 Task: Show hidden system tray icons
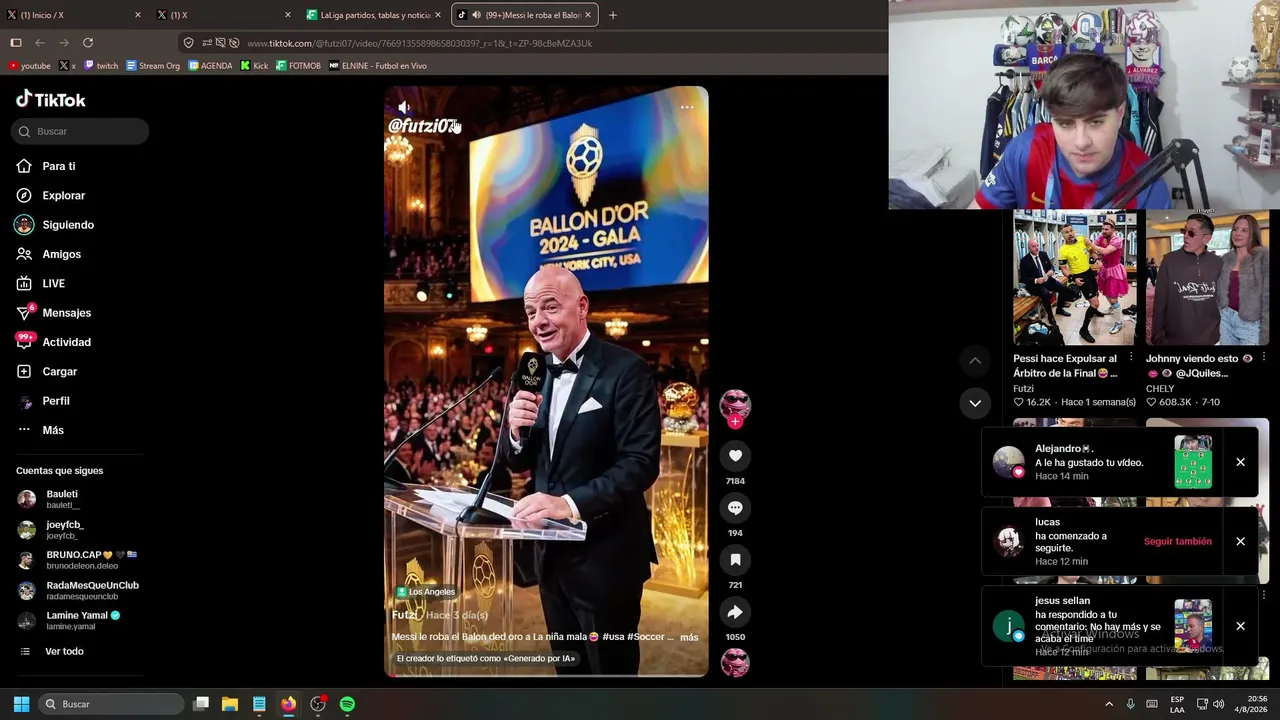coord(1108,704)
